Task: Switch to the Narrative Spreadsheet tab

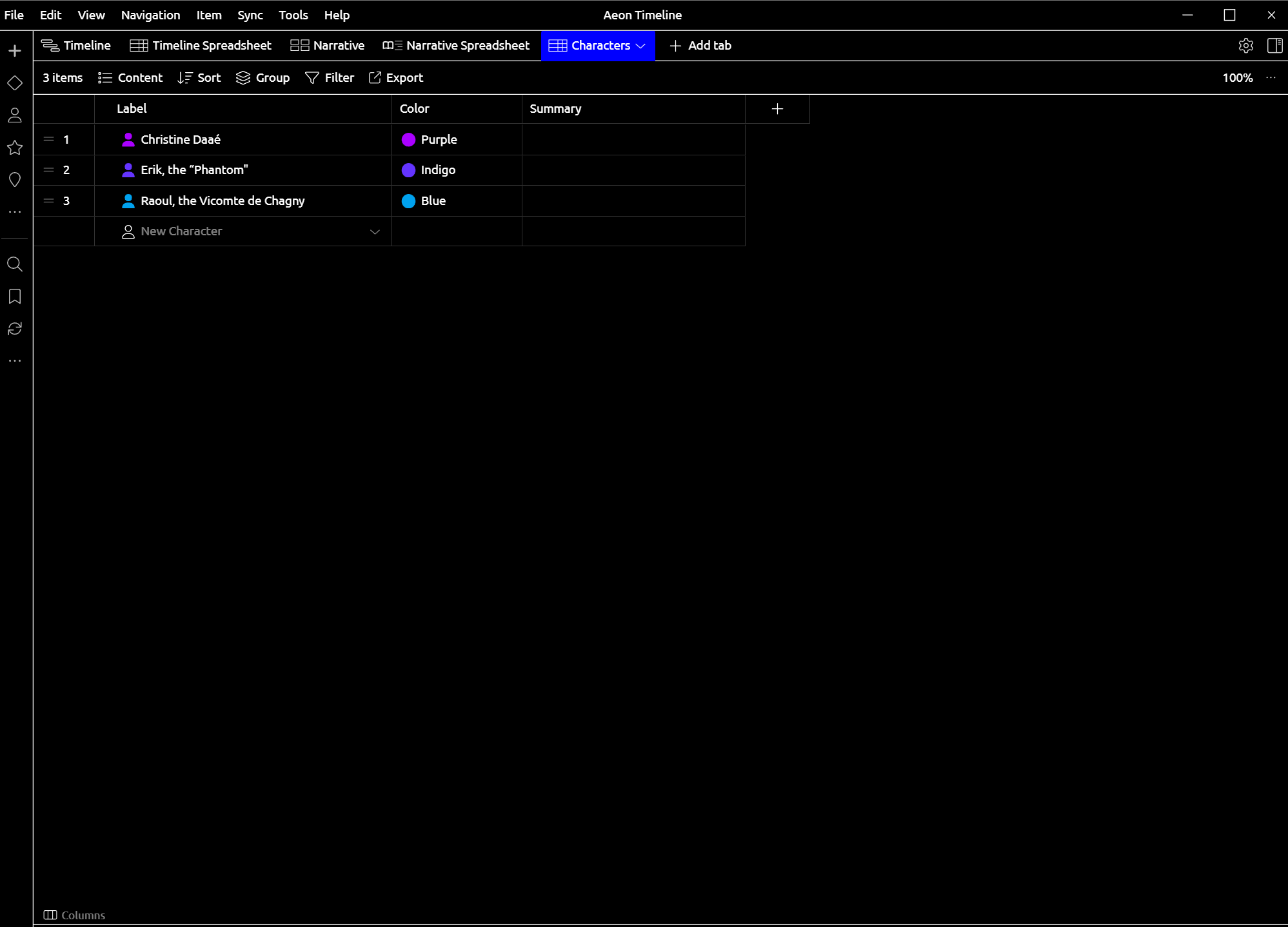Action: pos(456,46)
